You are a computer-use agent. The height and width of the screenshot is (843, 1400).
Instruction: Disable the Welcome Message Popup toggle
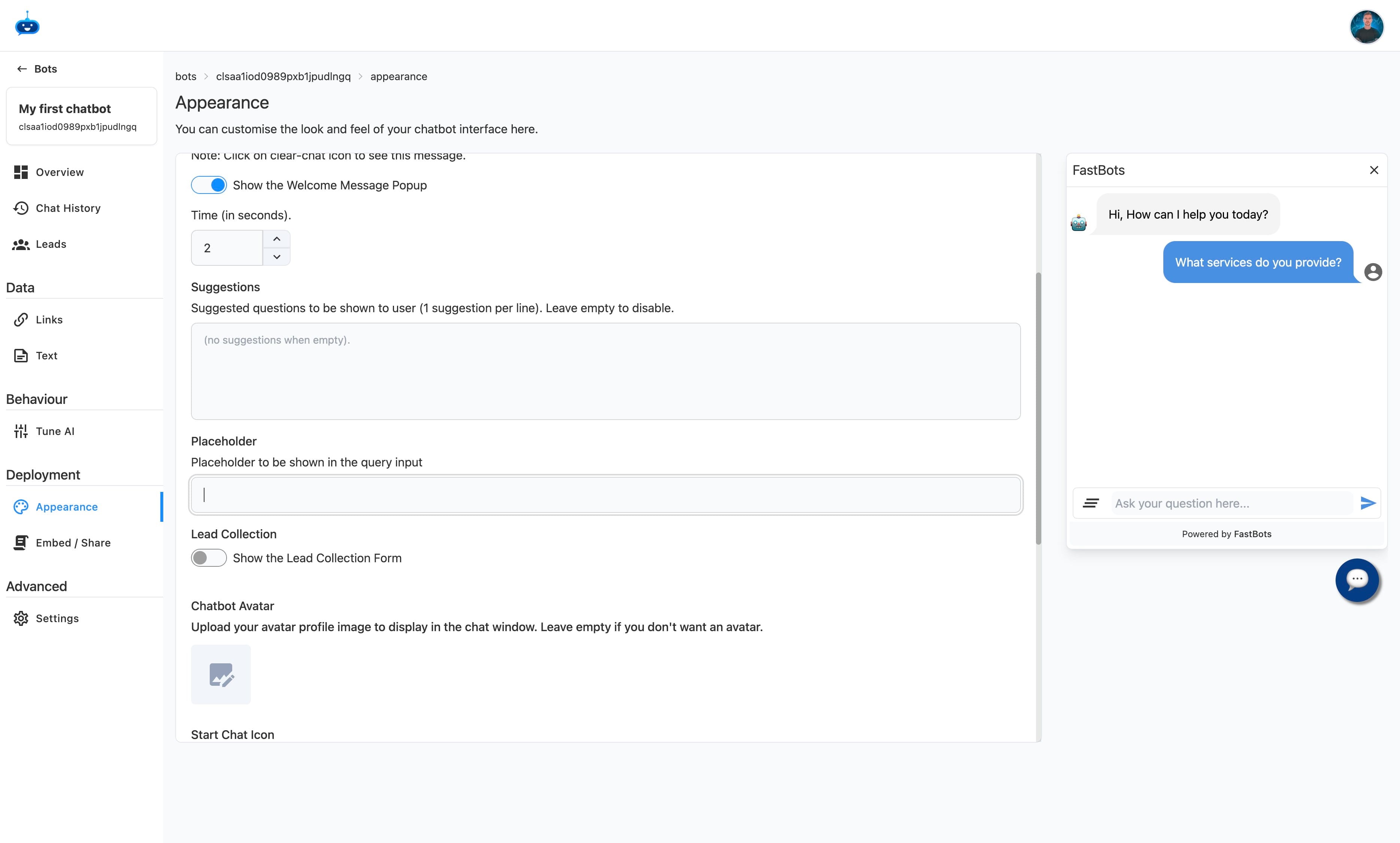tap(209, 185)
